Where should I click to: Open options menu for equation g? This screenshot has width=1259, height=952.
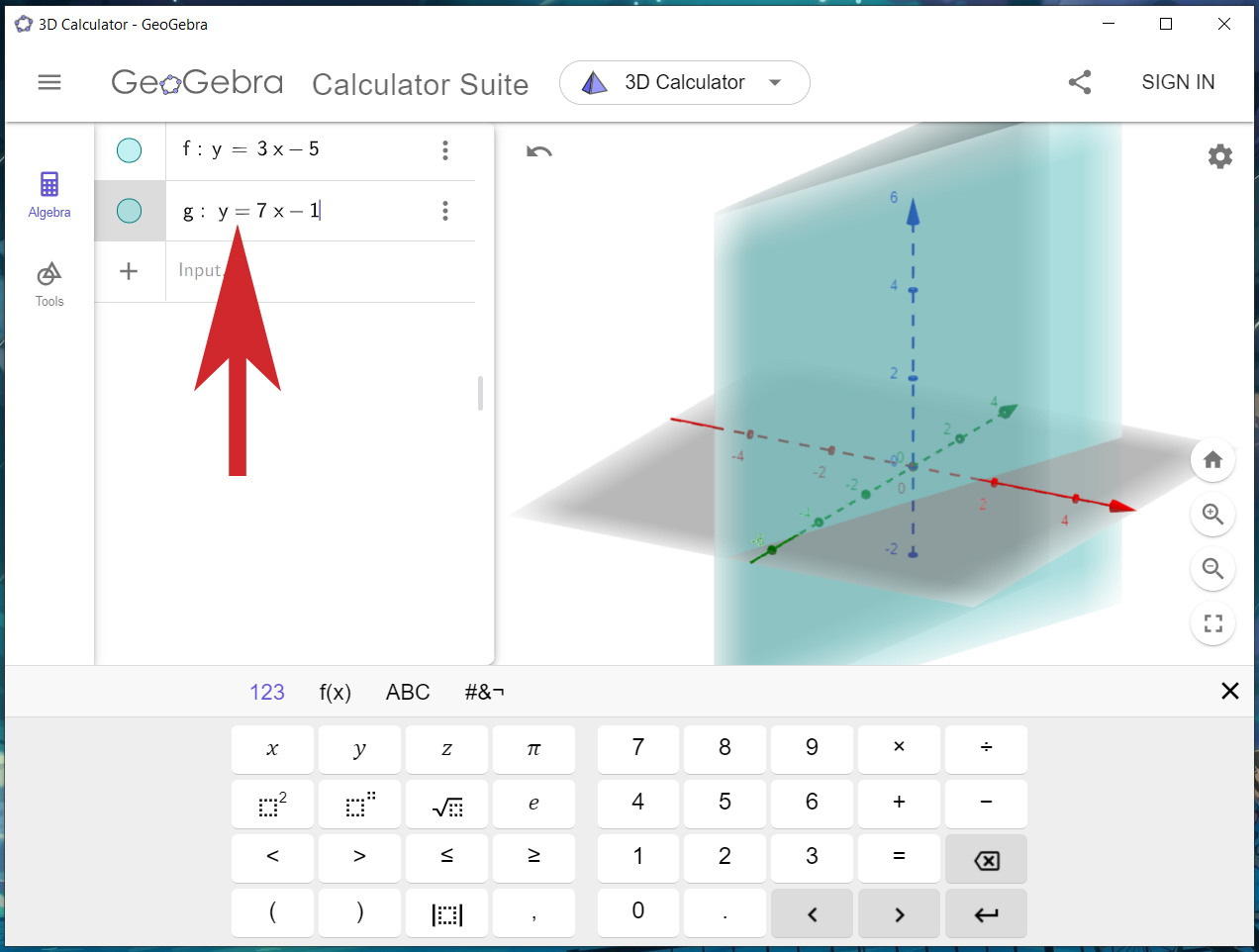point(445,211)
